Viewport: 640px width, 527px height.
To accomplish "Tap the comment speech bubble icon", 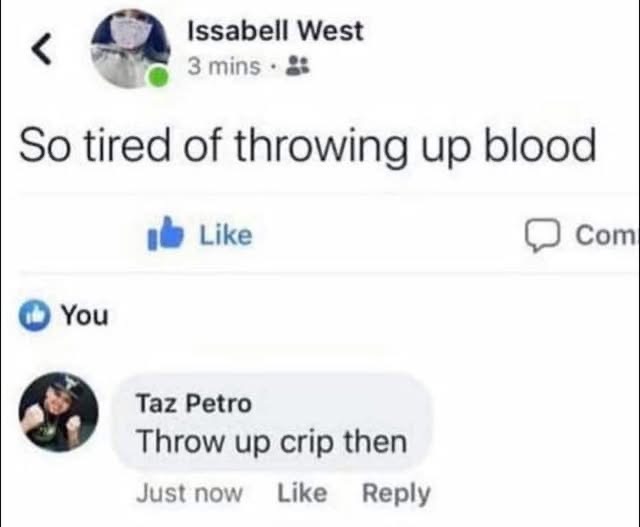I will click(x=542, y=235).
